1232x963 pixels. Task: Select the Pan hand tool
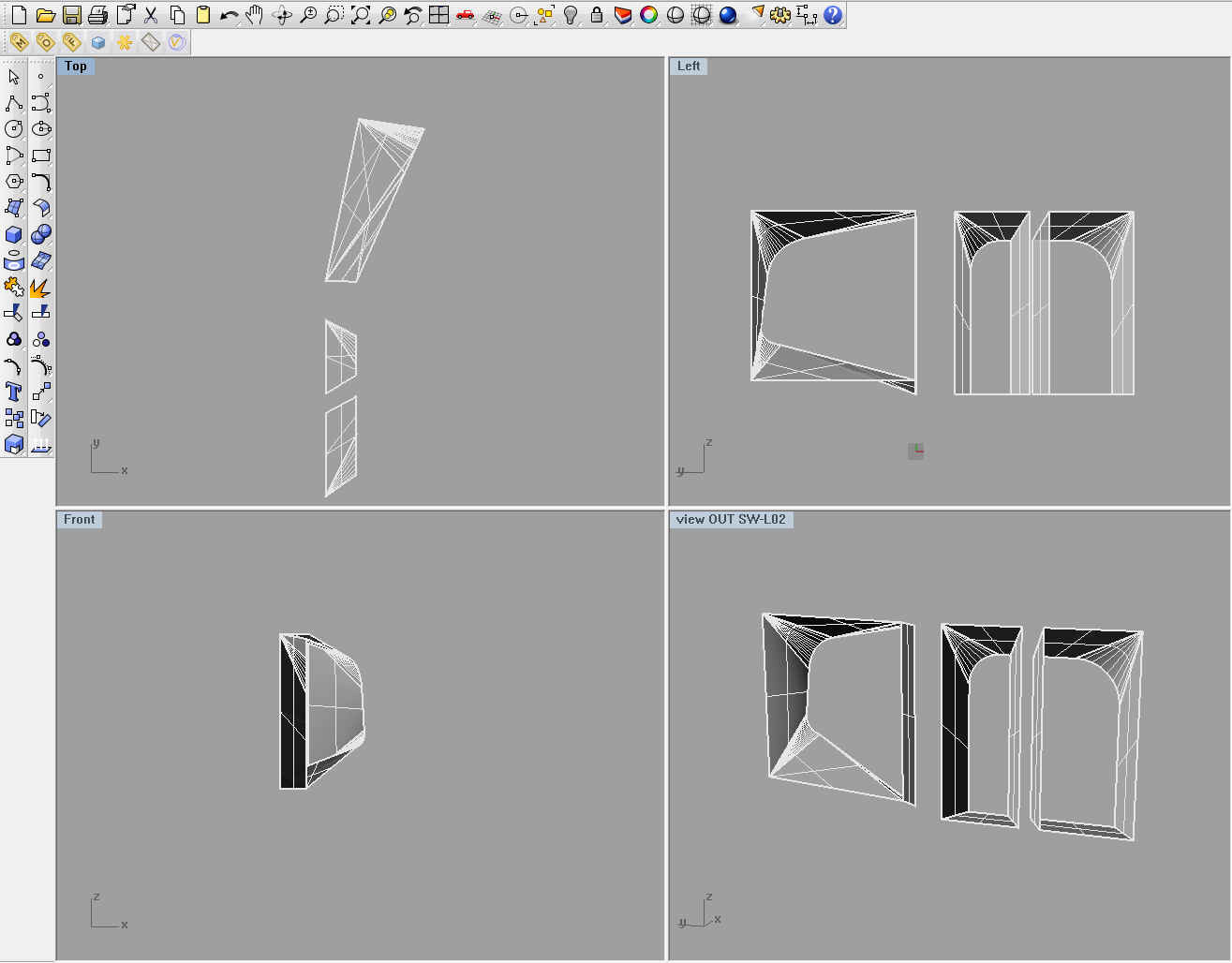pos(255,15)
